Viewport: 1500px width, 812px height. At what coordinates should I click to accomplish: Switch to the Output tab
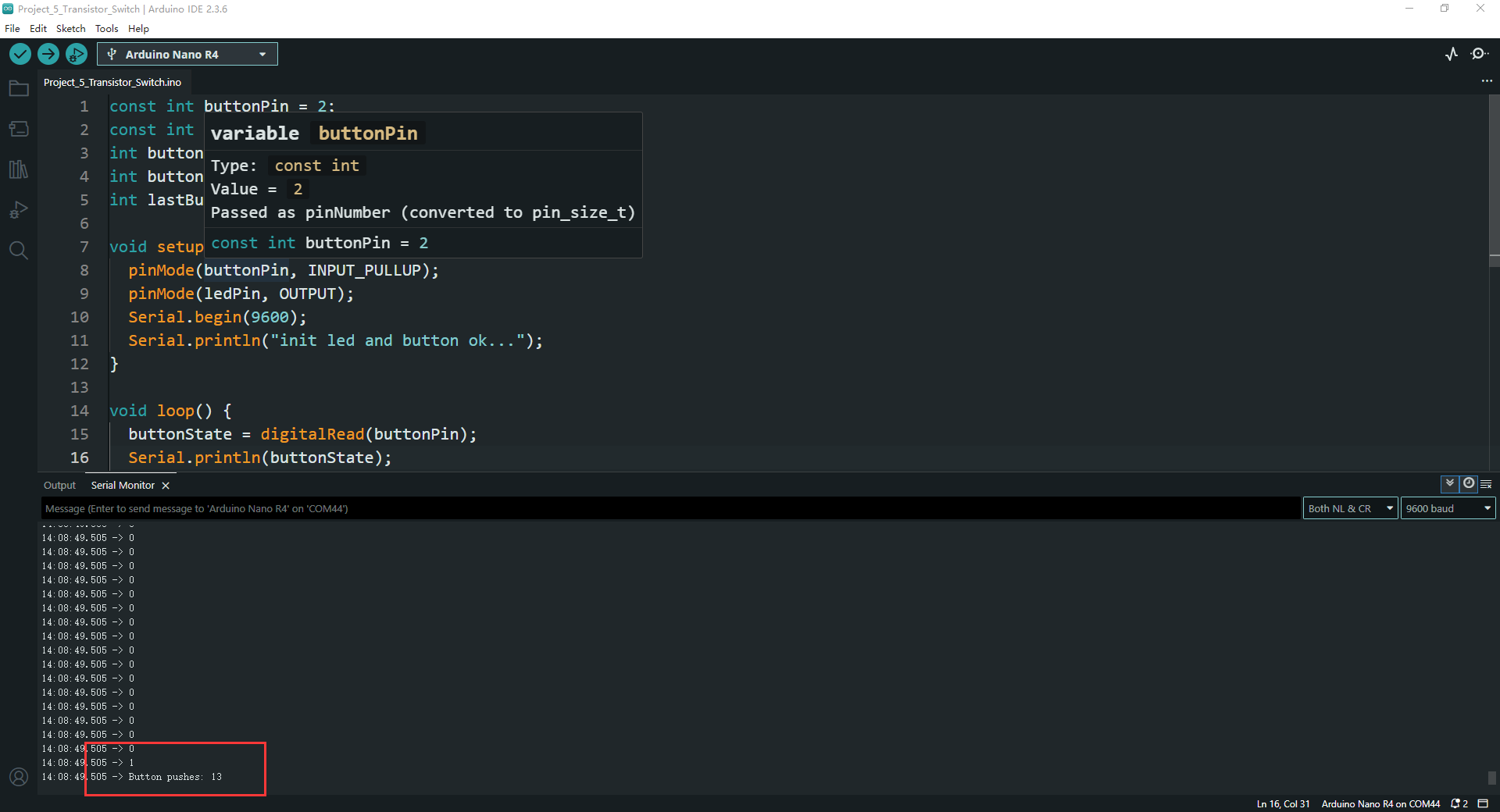tap(59, 486)
